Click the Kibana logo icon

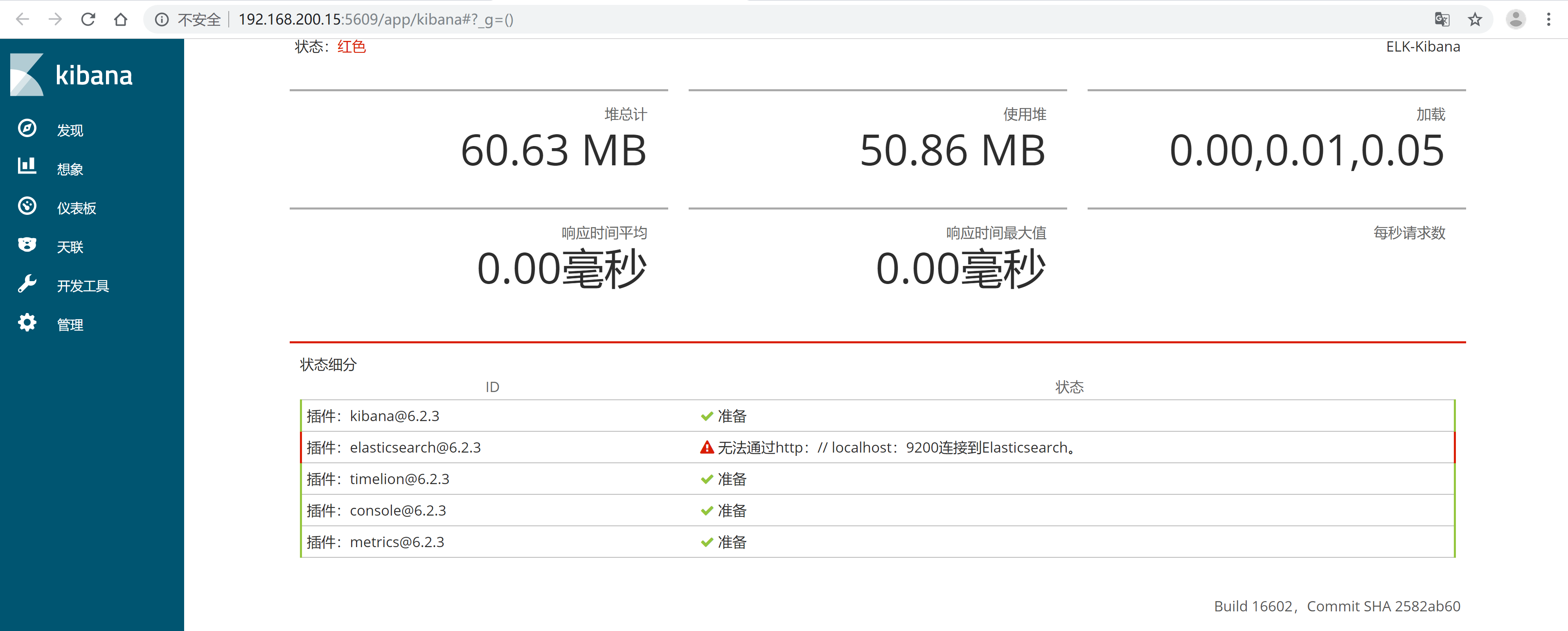[x=27, y=74]
